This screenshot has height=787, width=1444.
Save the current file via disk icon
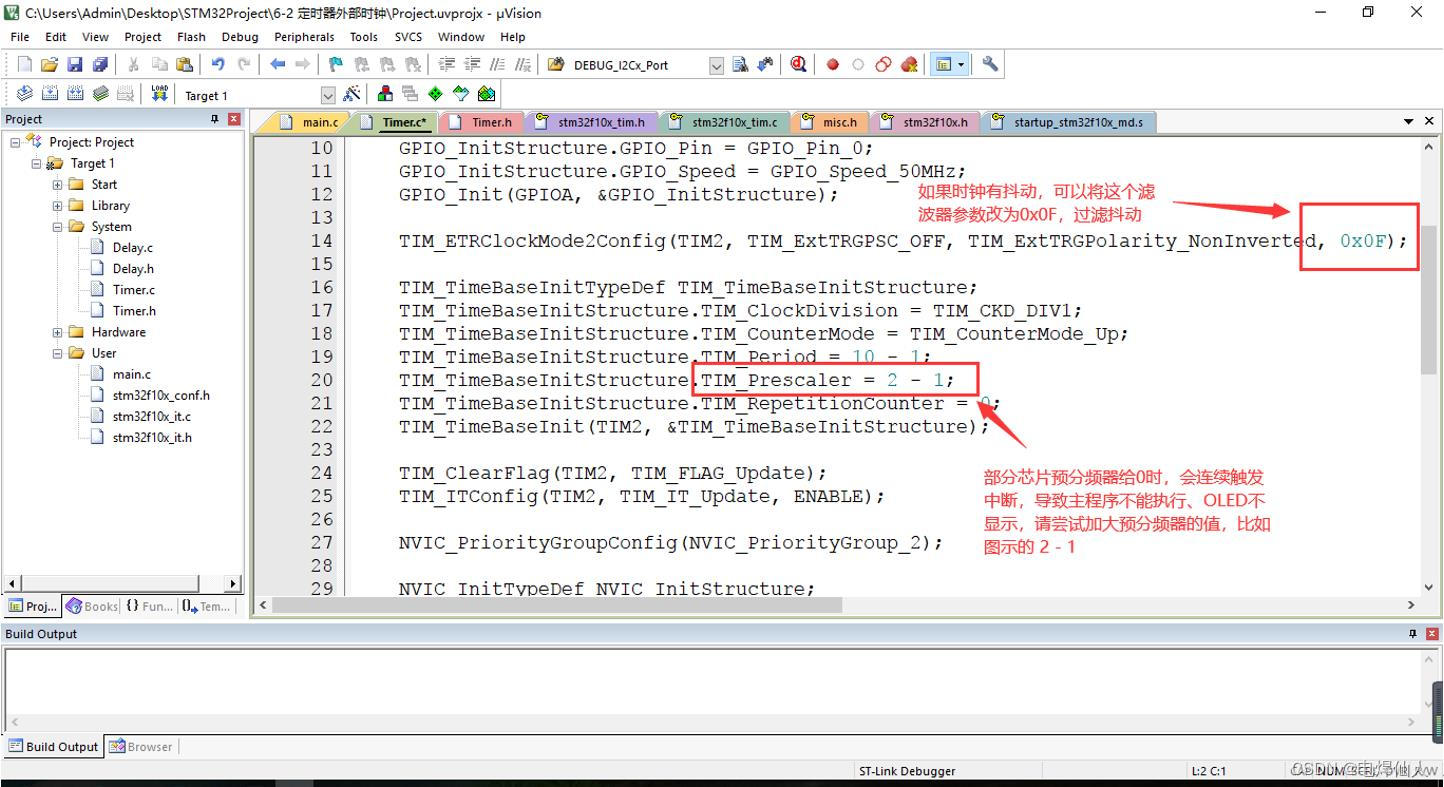[x=74, y=64]
